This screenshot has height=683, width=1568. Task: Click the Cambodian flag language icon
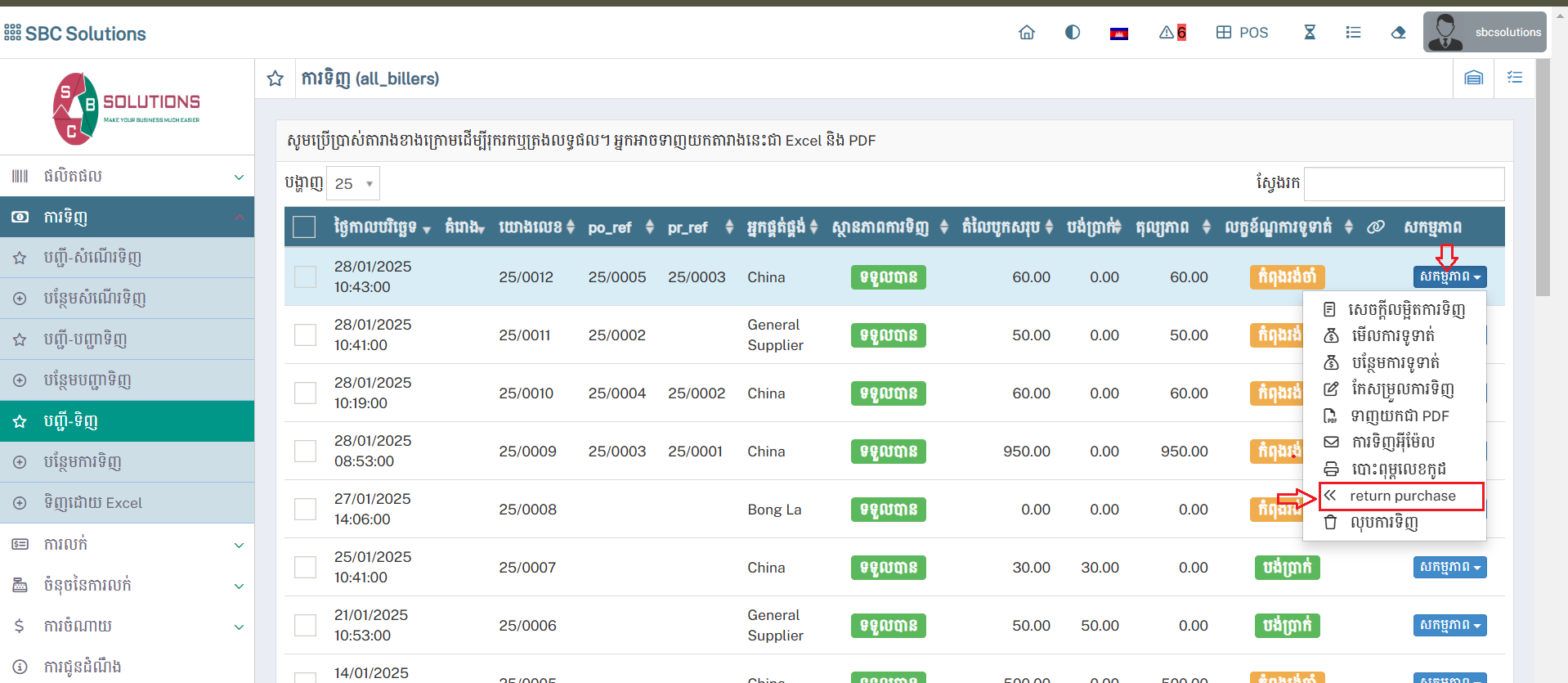click(1119, 34)
